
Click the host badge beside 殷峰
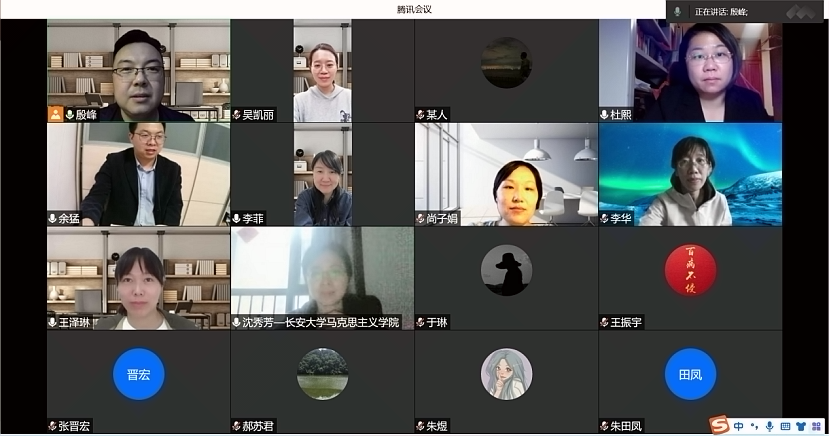pyautogui.click(x=55, y=115)
